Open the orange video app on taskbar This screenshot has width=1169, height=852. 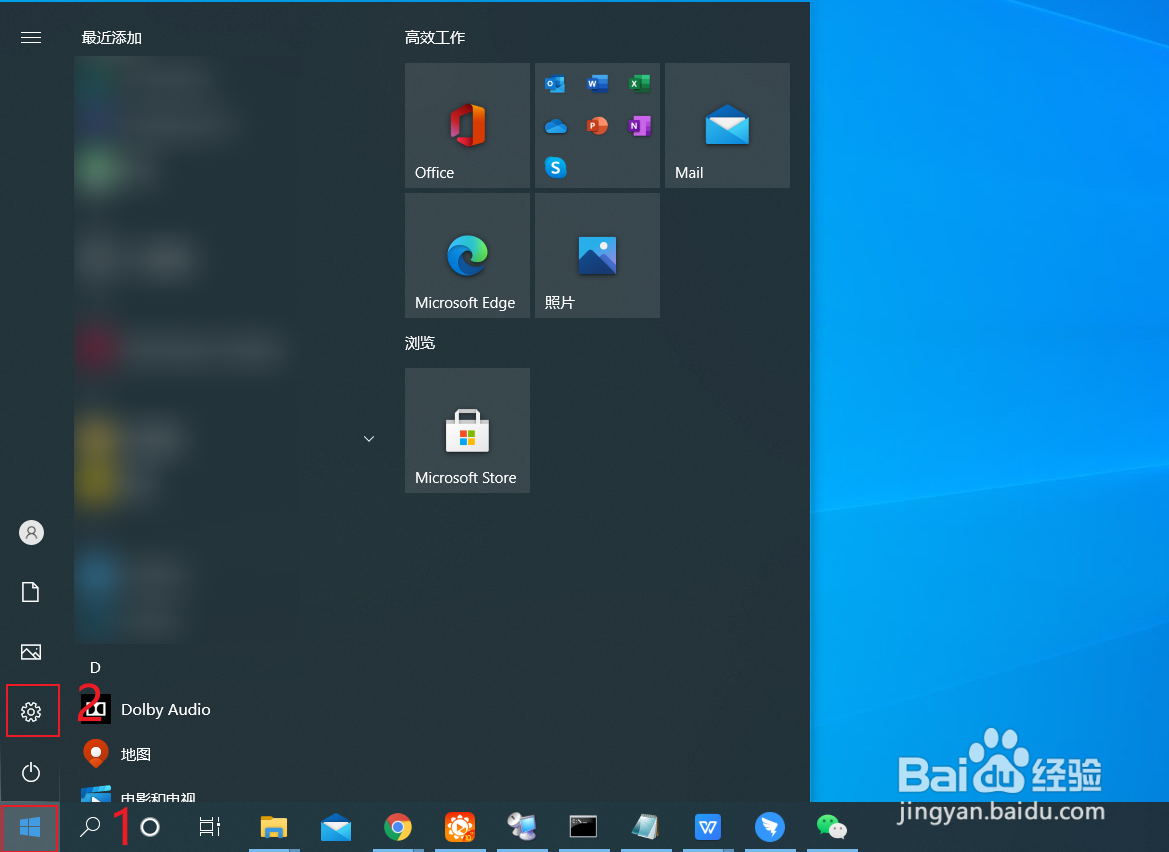[460, 827]
